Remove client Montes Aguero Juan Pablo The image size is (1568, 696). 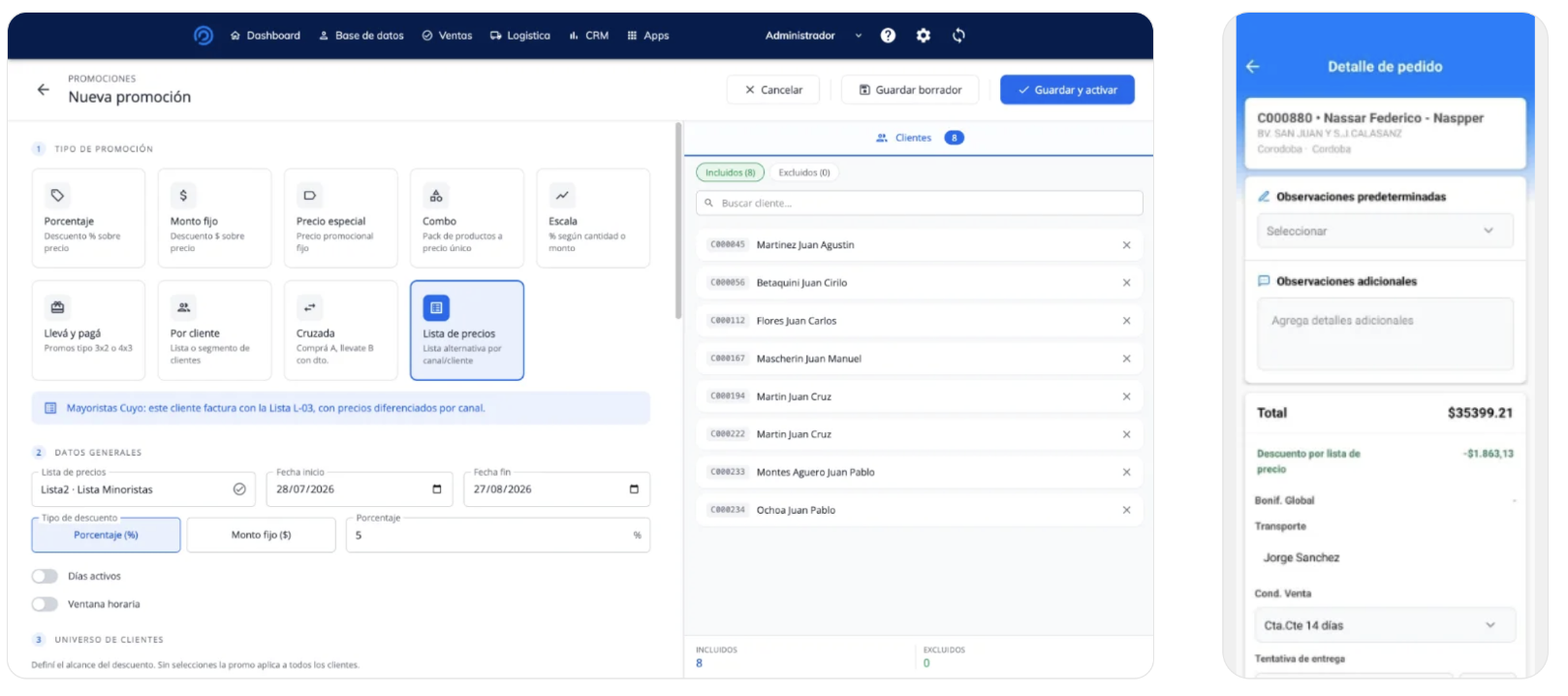(x=1126, y=472)
